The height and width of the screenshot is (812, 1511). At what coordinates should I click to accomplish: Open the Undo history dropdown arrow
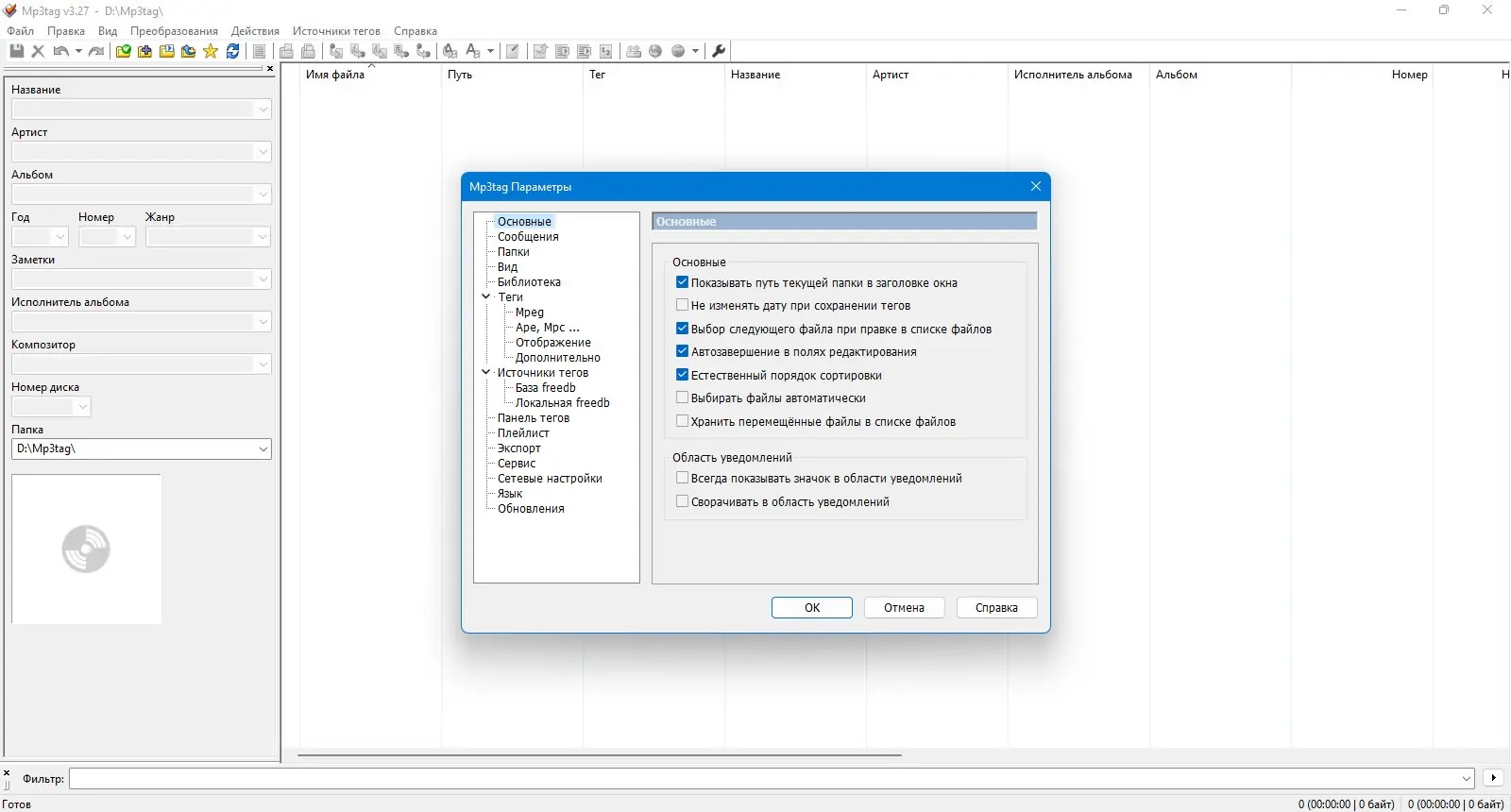click(78, 51)
